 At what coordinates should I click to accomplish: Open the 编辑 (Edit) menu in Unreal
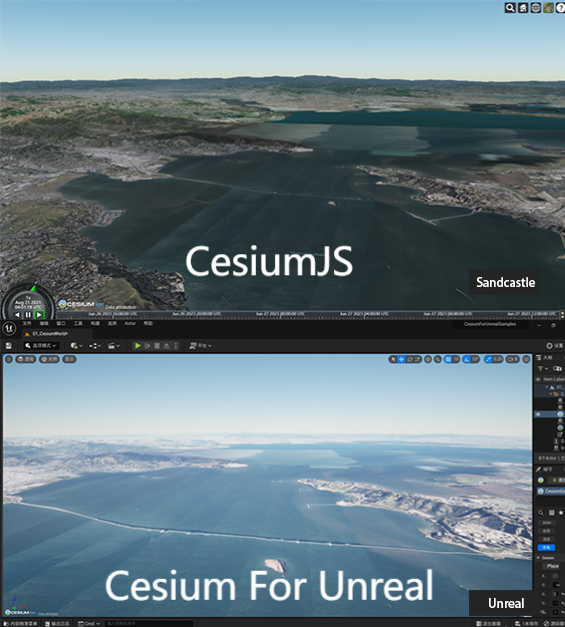coord(44,323)
